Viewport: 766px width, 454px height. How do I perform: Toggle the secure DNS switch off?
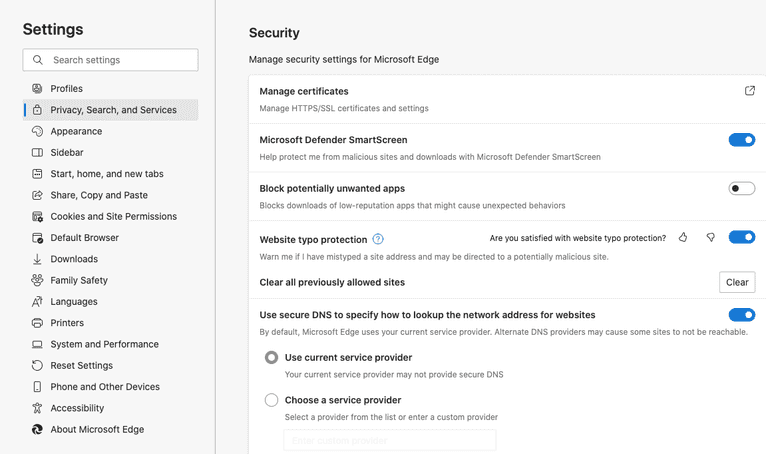click(x=741, y=315)
